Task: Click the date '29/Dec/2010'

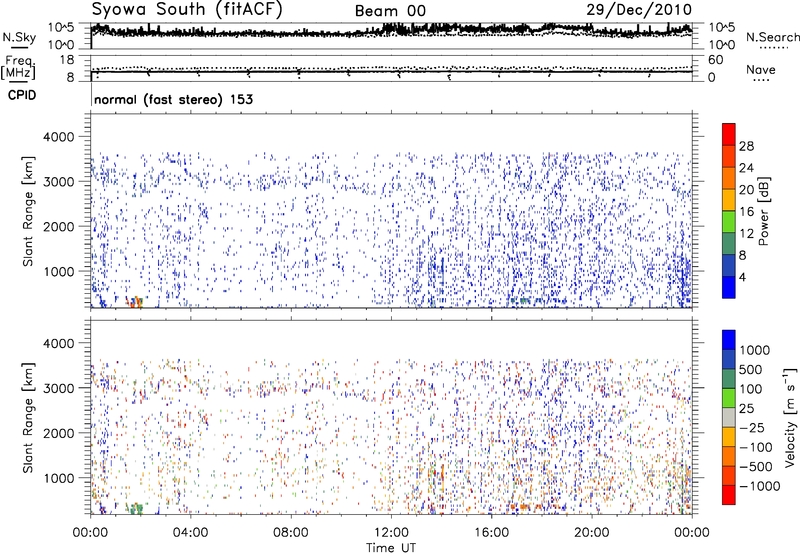Action: (x=639, y=10)
